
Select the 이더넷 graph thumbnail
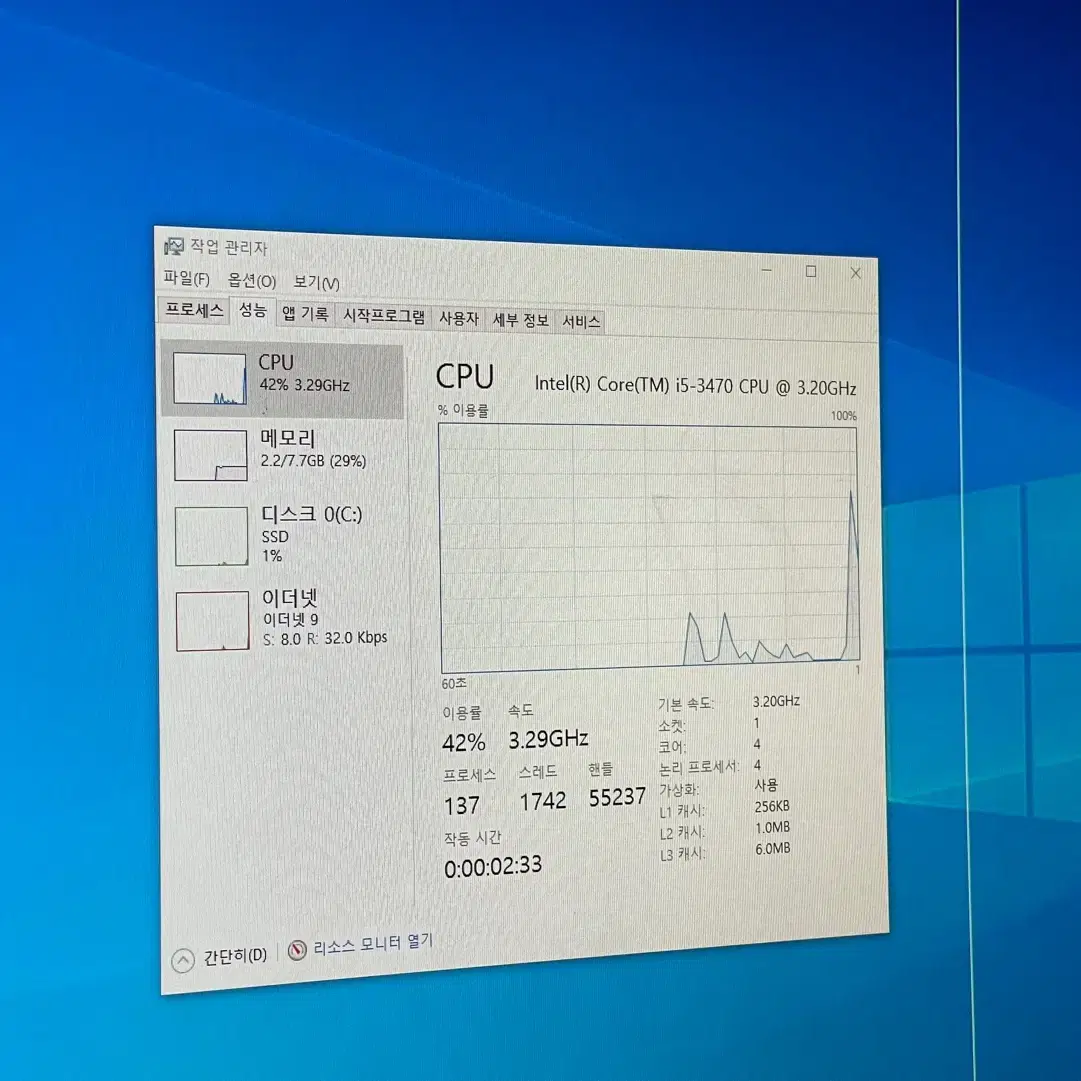pyautogui.click(x=212, y=620)
